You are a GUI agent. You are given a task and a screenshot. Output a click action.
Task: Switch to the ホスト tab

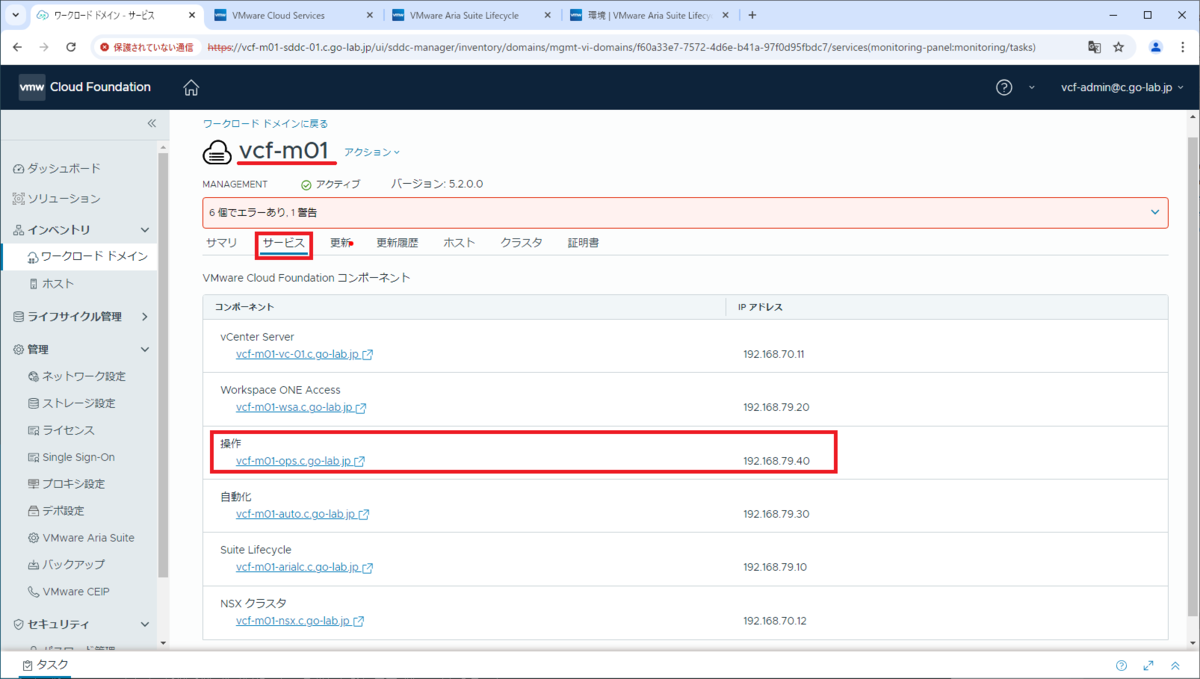[459, 243]
